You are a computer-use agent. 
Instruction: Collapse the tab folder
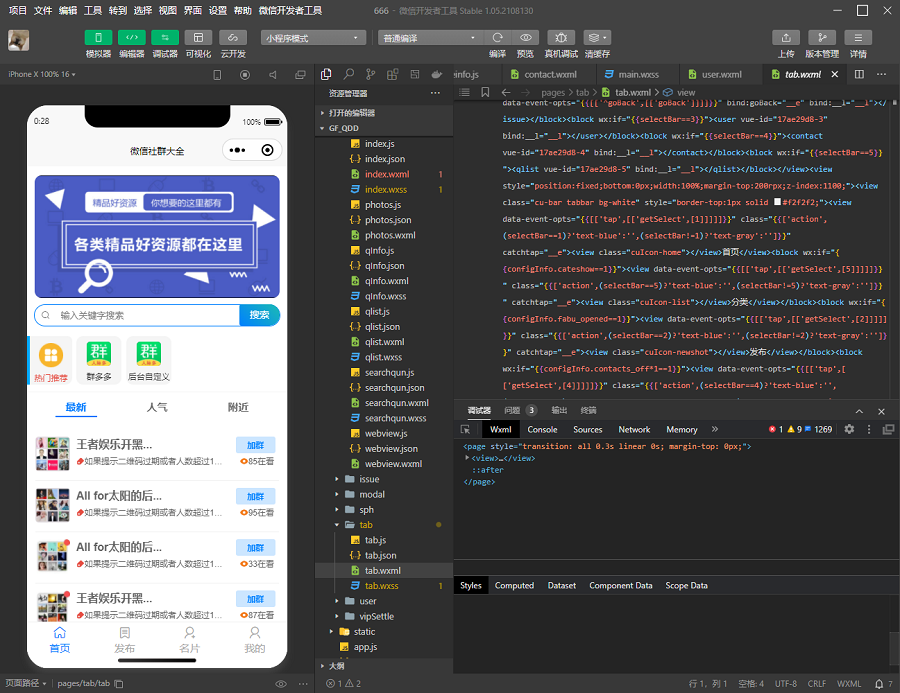pos(384,525)
